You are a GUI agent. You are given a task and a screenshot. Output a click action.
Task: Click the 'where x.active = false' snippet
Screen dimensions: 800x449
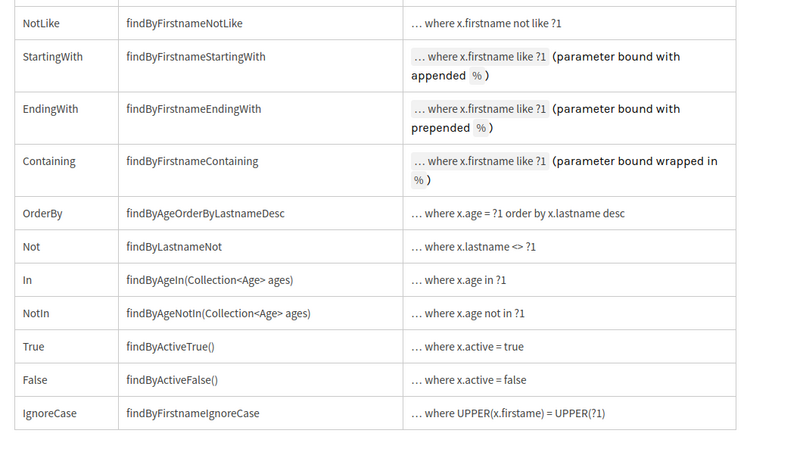click(468, 380)
